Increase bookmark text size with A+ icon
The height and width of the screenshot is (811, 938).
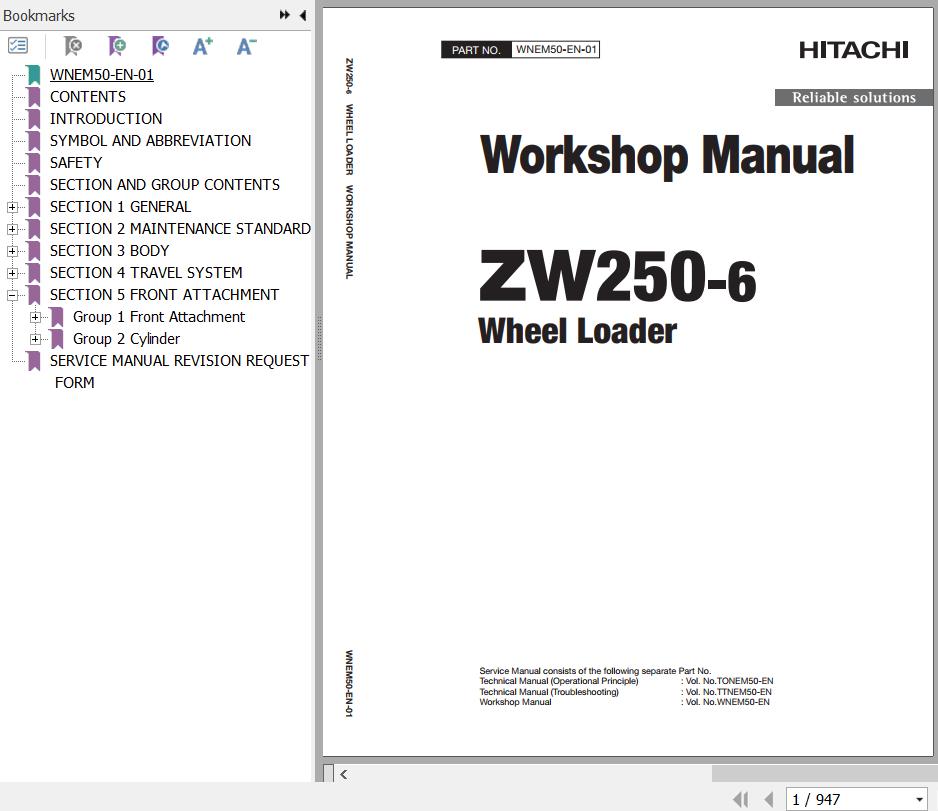coord(203,45)
